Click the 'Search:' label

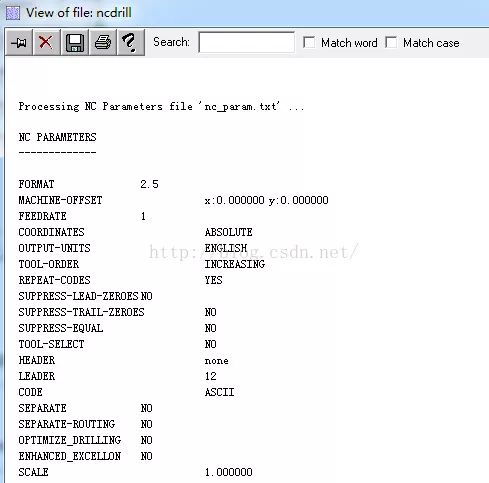click(171, 42)
